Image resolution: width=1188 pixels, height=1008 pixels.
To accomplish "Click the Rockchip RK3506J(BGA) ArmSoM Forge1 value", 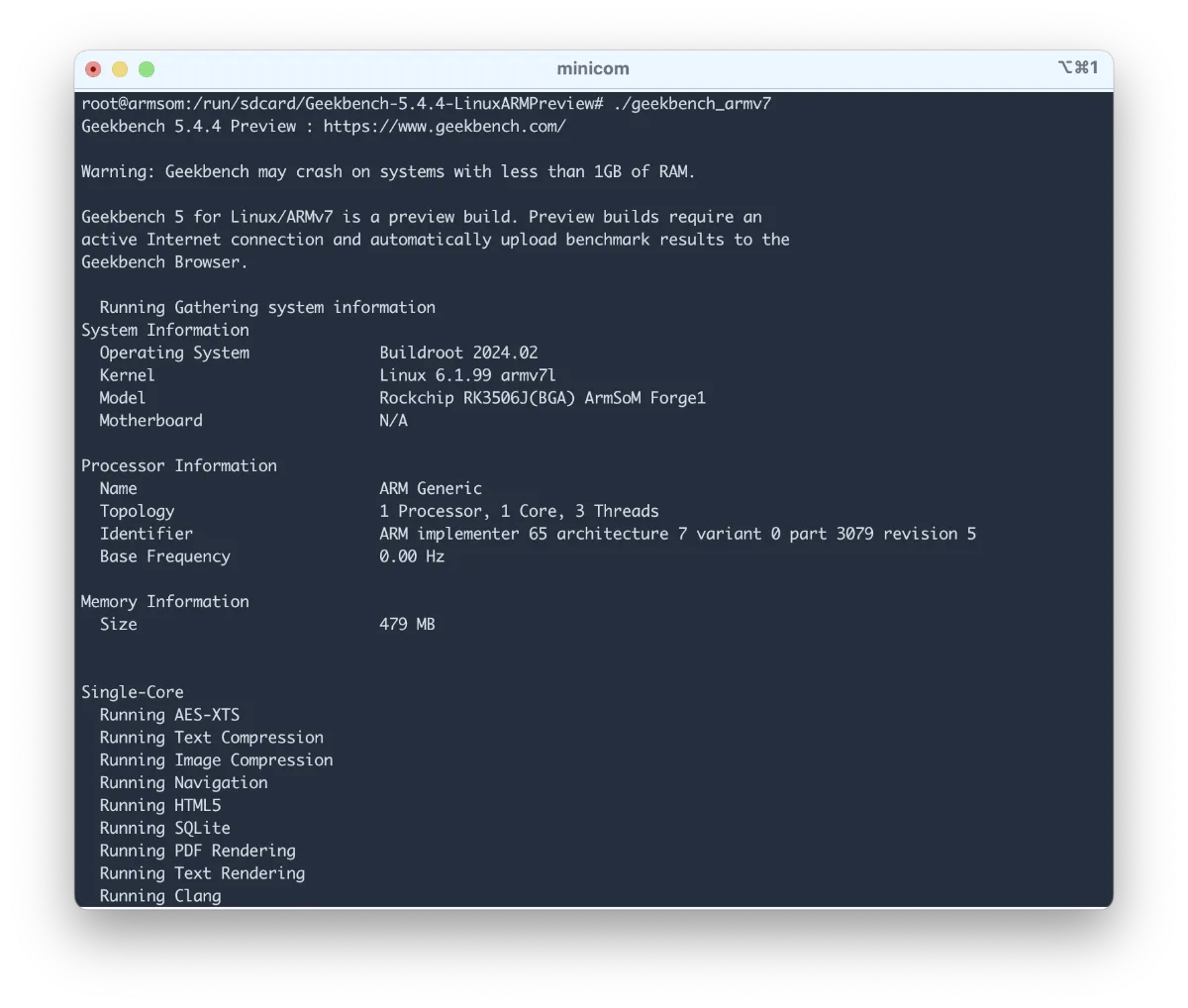I will click(543, 398).
